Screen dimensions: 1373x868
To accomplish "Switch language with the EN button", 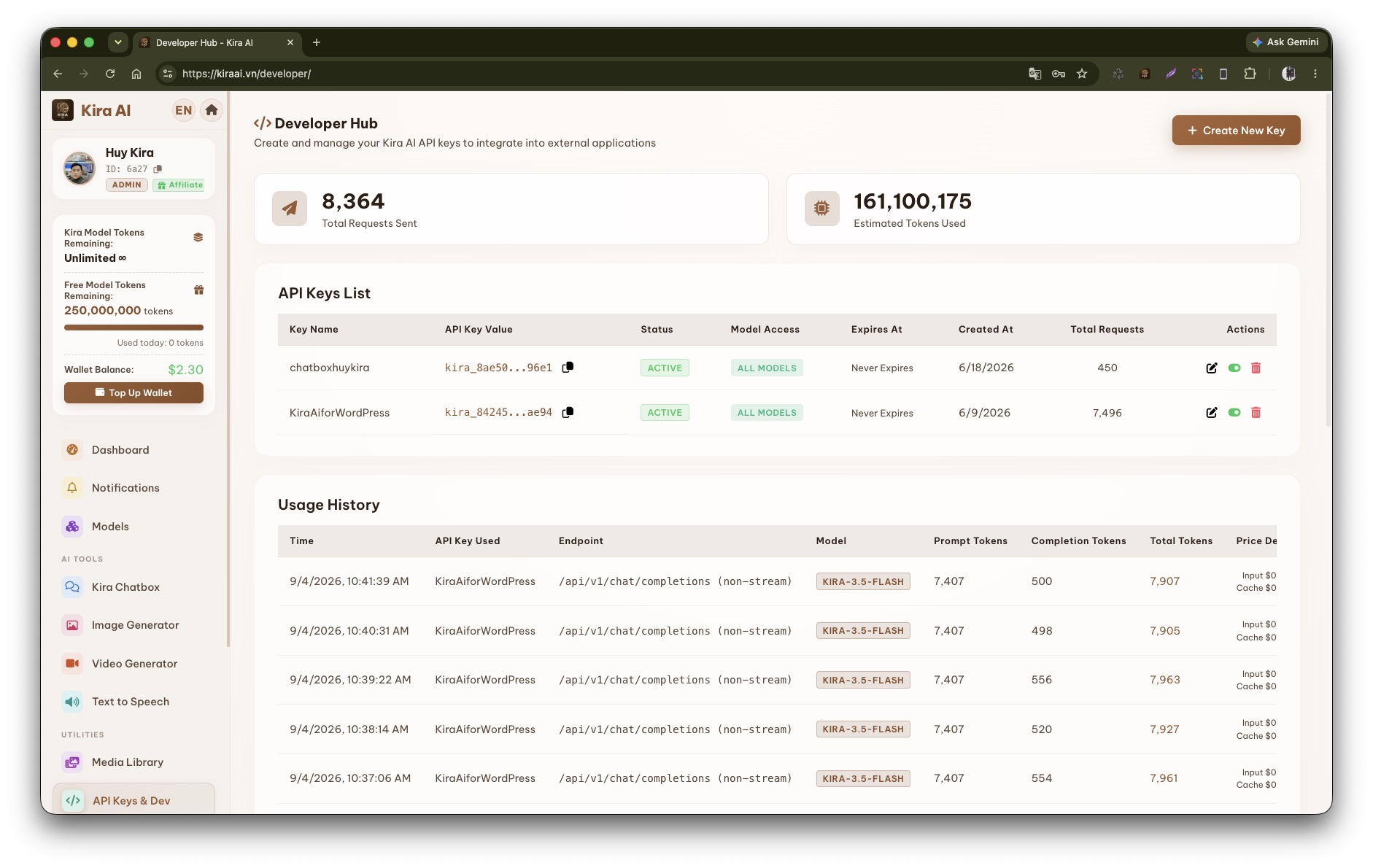I will [183, 110].
